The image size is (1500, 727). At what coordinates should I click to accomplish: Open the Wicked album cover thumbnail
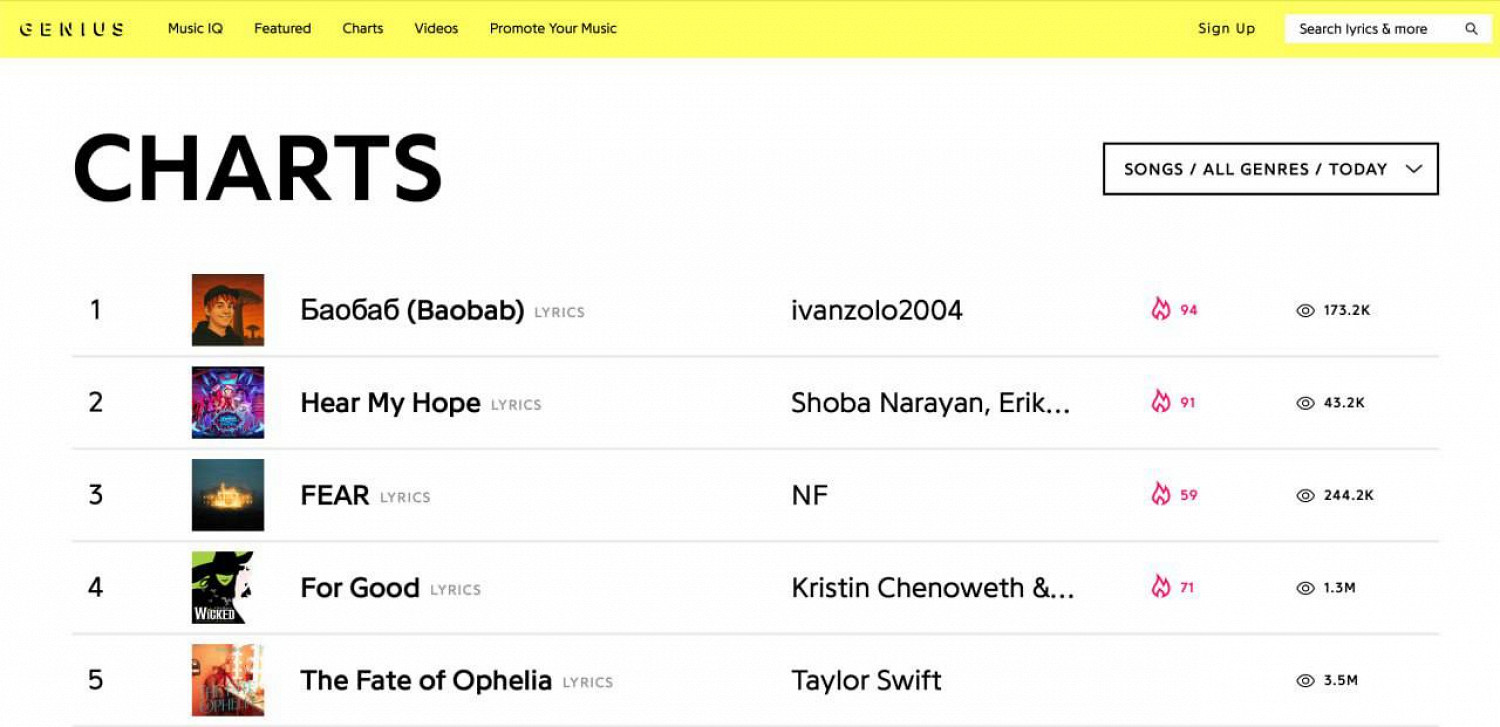(x=228, y=588)
